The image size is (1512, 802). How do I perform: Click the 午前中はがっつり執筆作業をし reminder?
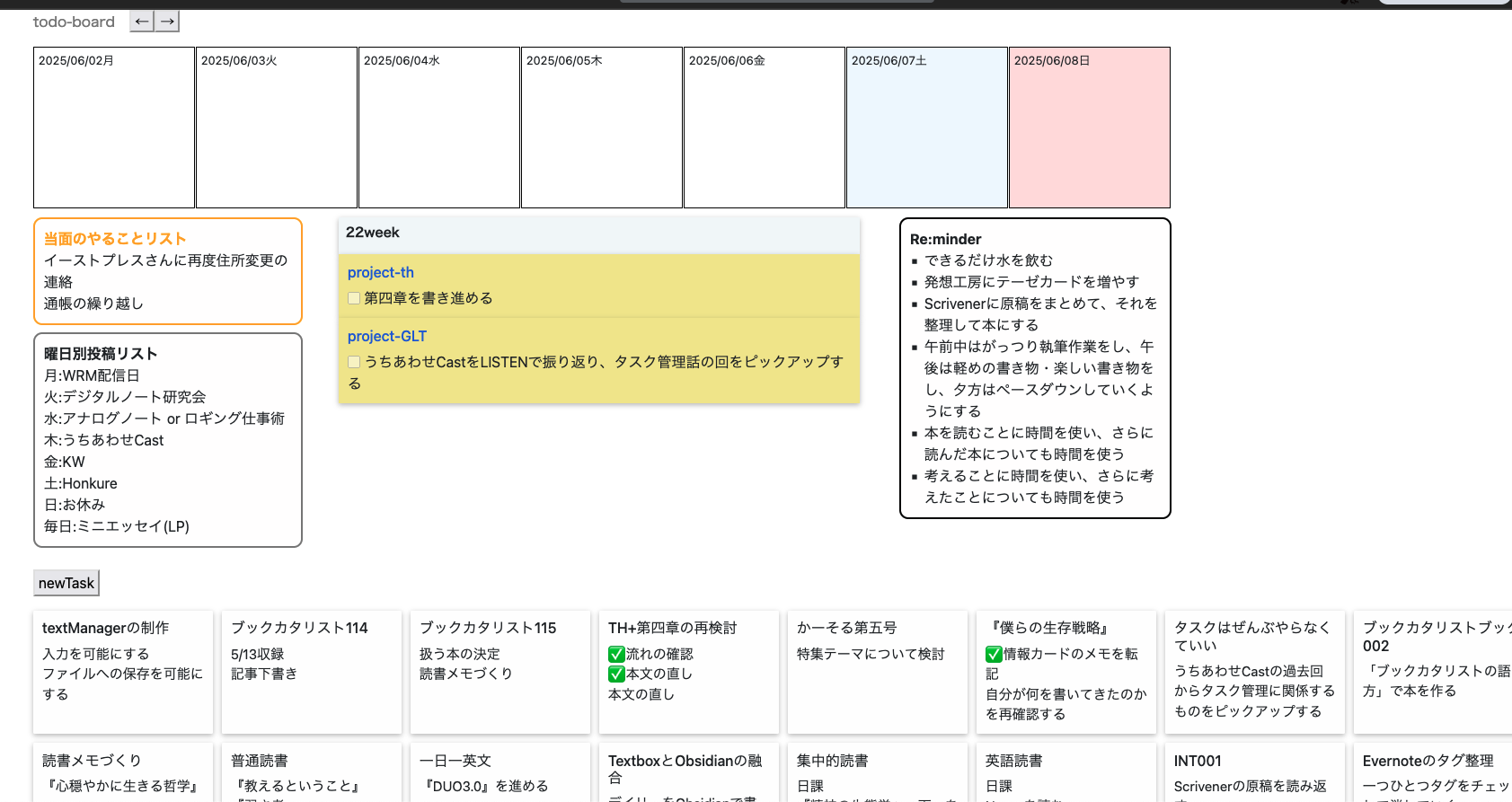coord(1039,379)
